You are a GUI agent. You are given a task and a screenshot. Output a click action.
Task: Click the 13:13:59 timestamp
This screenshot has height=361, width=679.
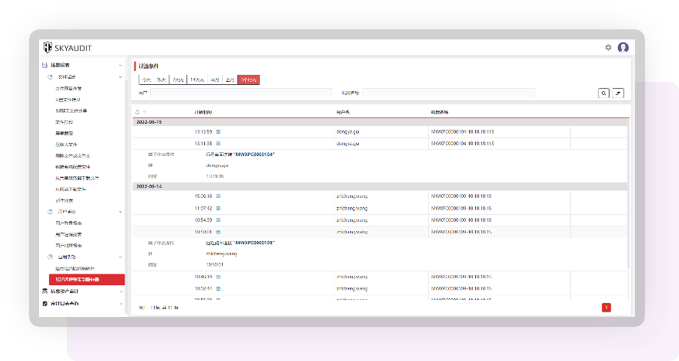(x=203, y=132)
